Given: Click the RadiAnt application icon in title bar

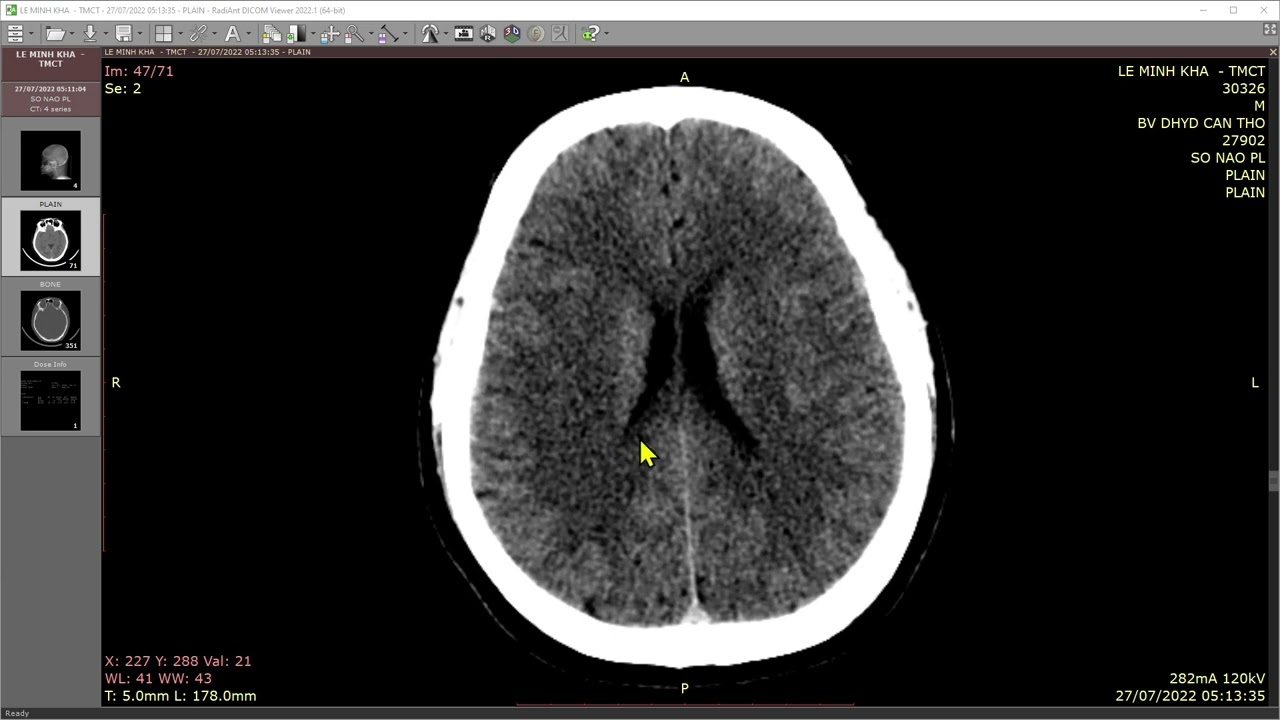Looking at the screenshot, I should (10, 9).
